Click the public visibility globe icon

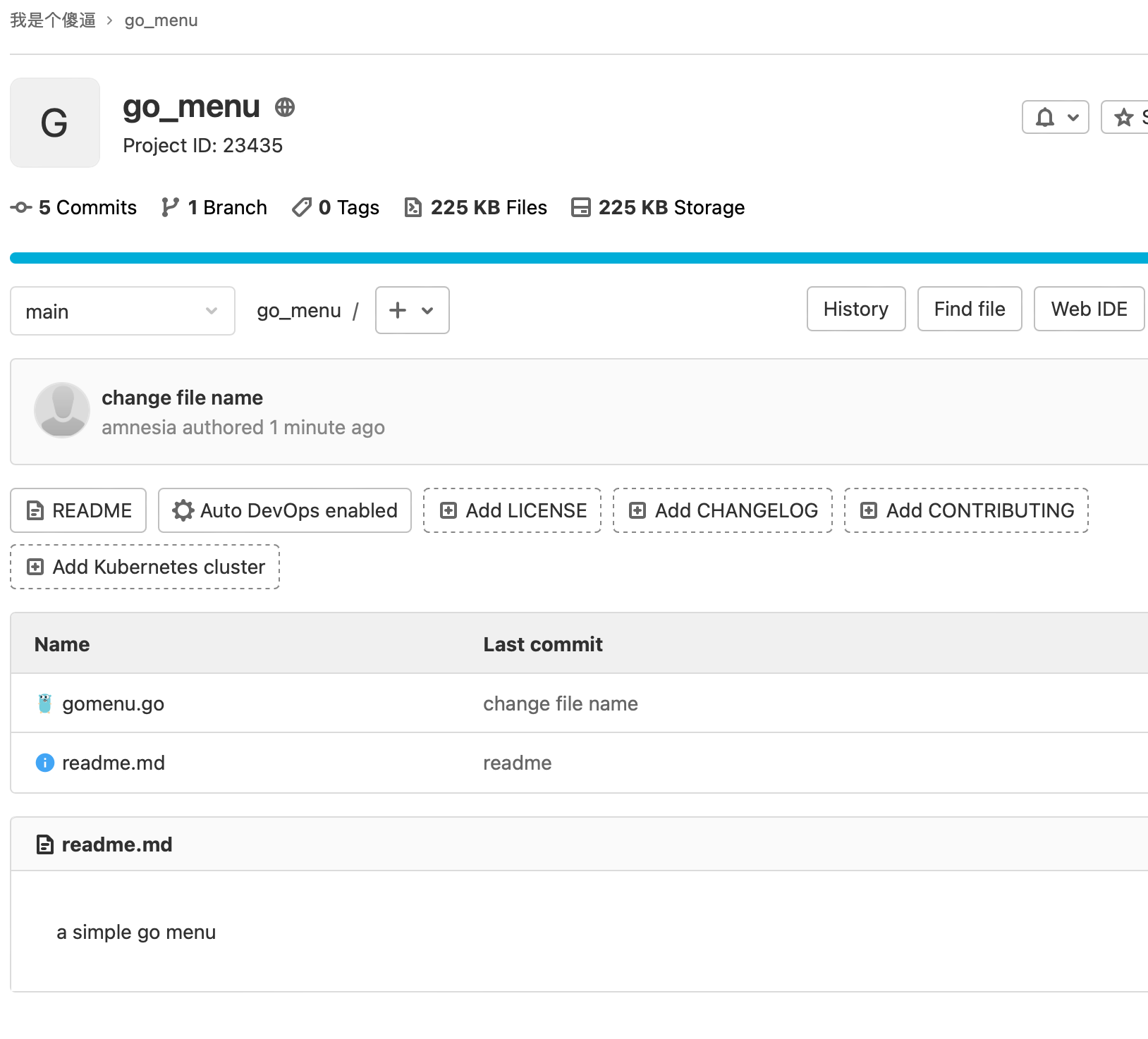(x=285, y=107)
